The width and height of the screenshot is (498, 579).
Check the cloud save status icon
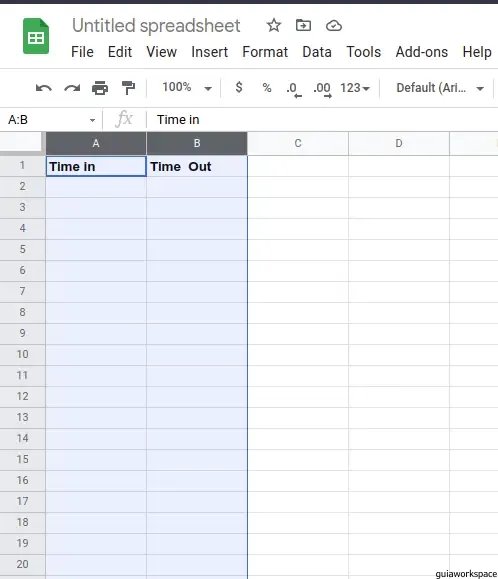tap(334, 26)
